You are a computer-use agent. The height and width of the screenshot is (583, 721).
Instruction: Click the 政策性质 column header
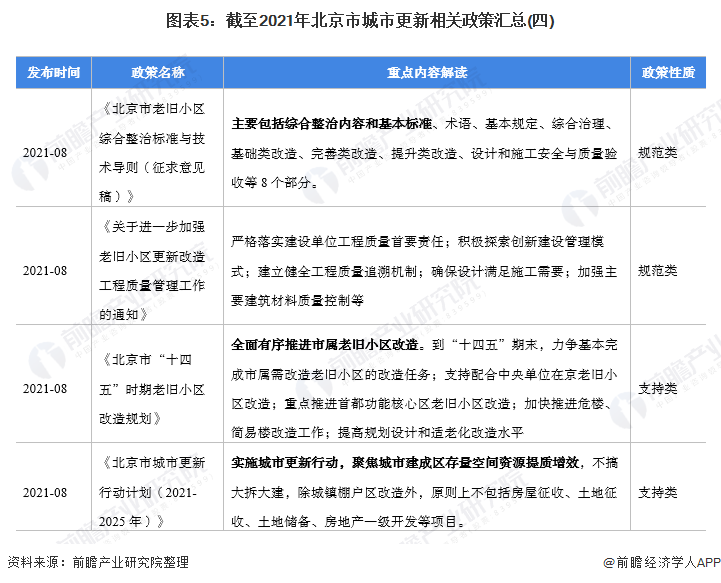(x=668, y=72)
